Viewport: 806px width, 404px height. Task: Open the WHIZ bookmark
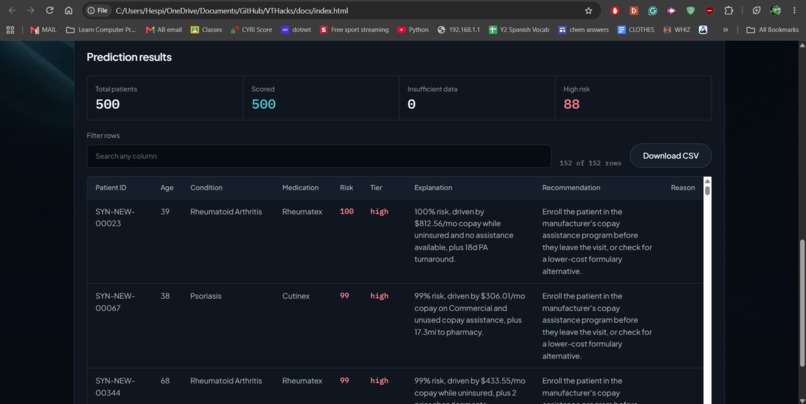pyautogui.click(x=677, y=30)
